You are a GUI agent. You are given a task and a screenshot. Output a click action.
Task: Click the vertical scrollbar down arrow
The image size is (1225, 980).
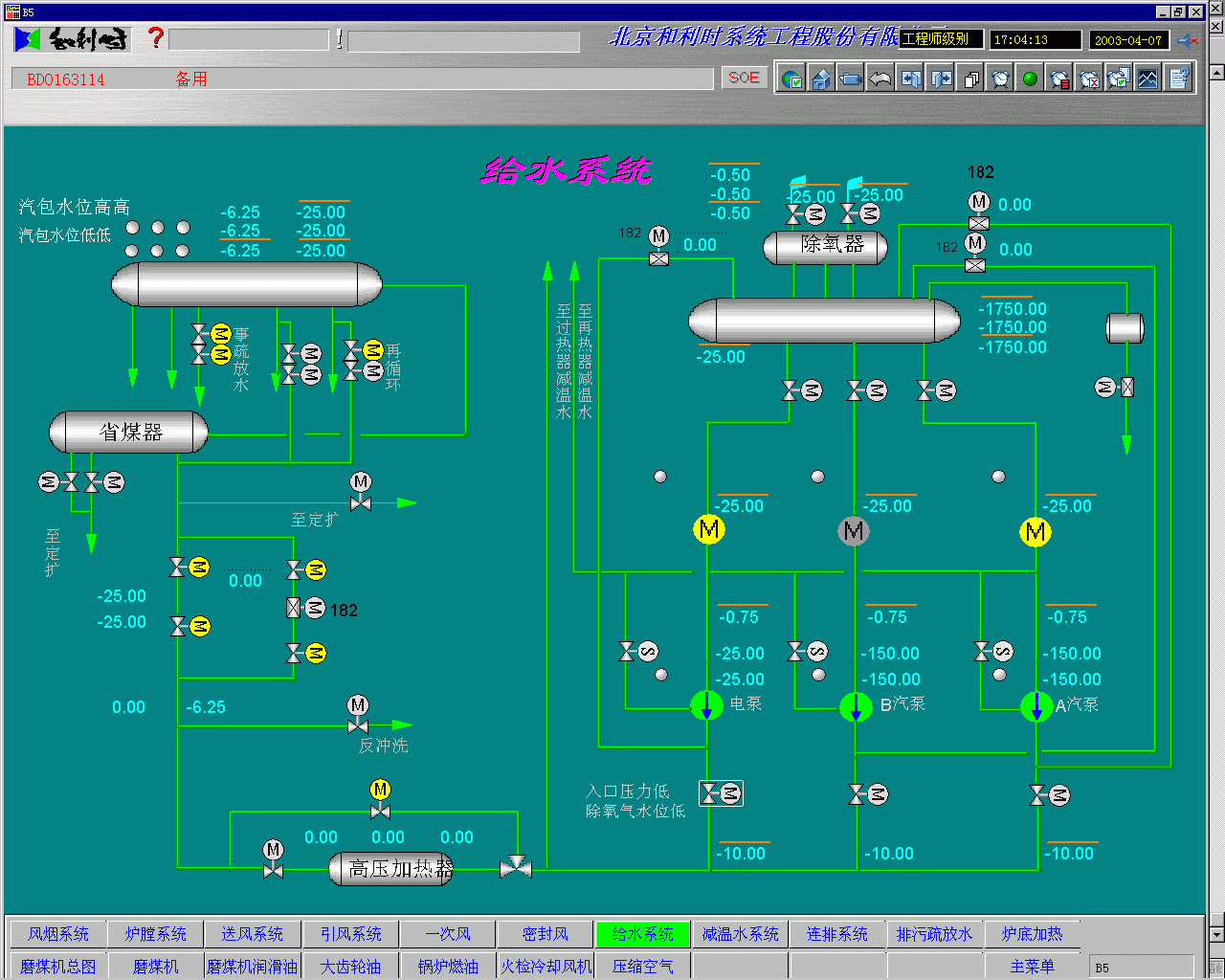[1216, 934]
